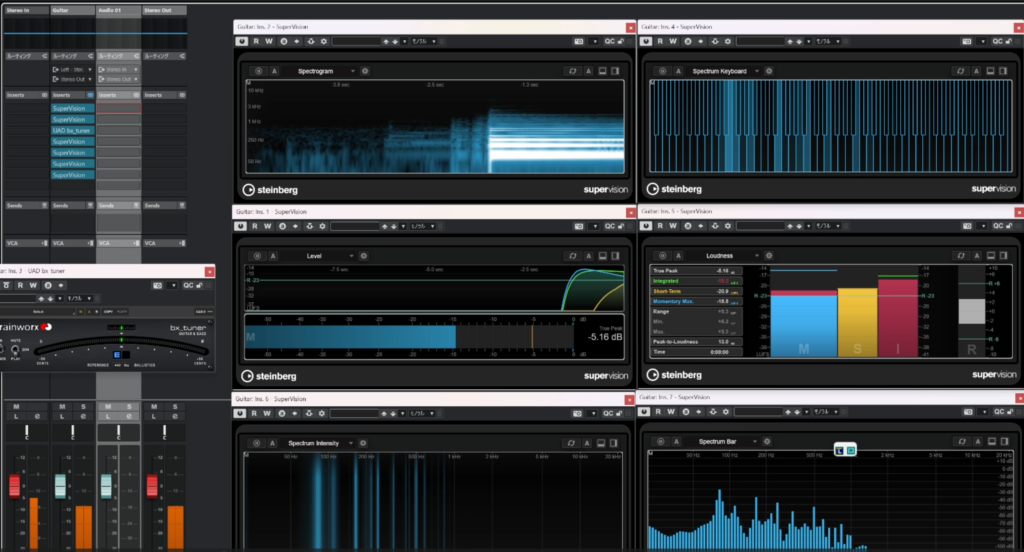Click the Audio 01 pan control

(118, 432)
